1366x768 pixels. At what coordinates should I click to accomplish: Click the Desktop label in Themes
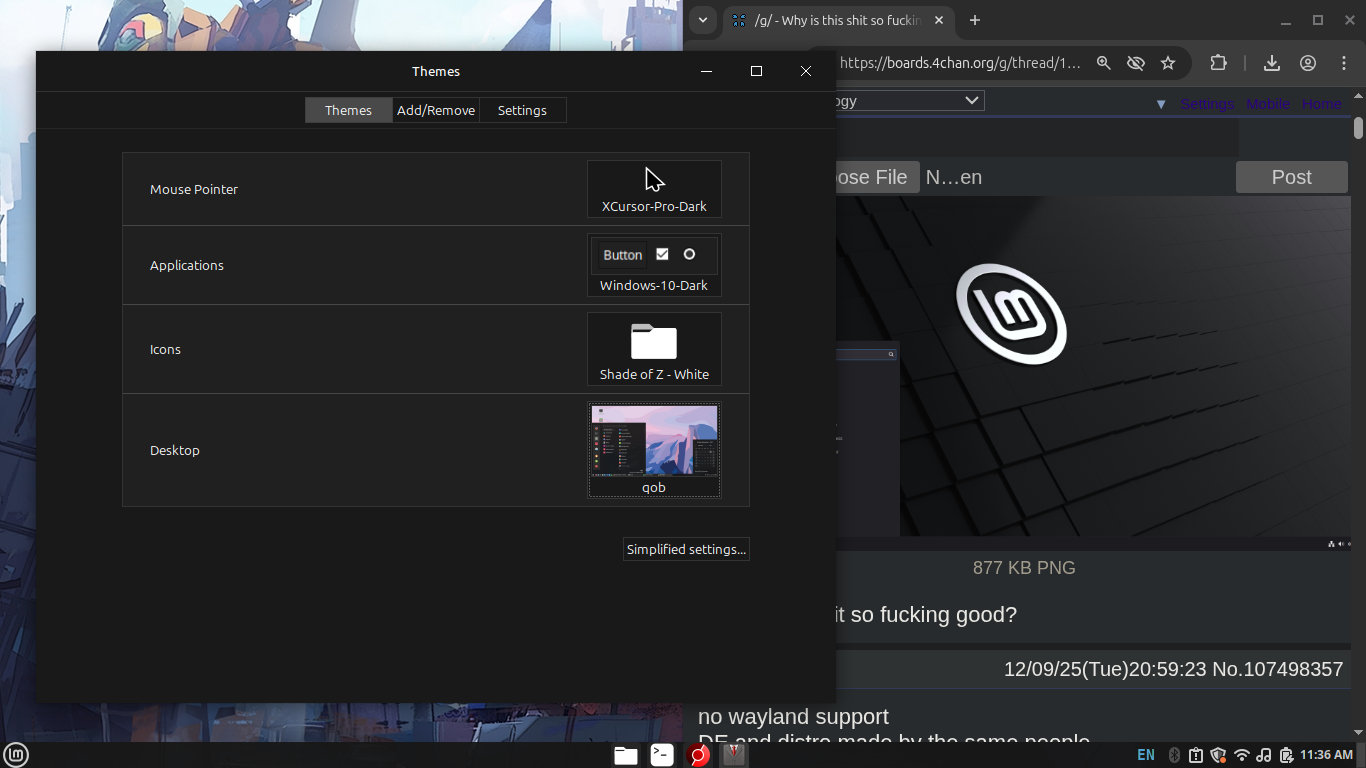(175, 450)
